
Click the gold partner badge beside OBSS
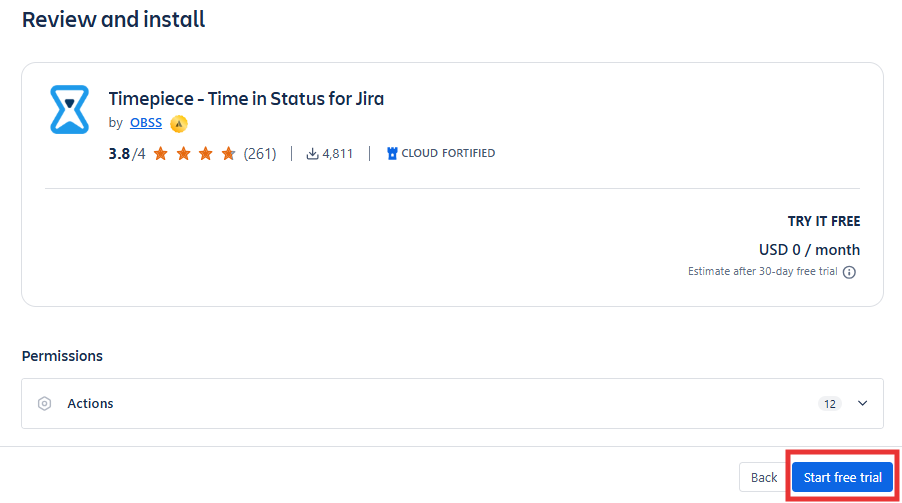click(x=179, y=124)
